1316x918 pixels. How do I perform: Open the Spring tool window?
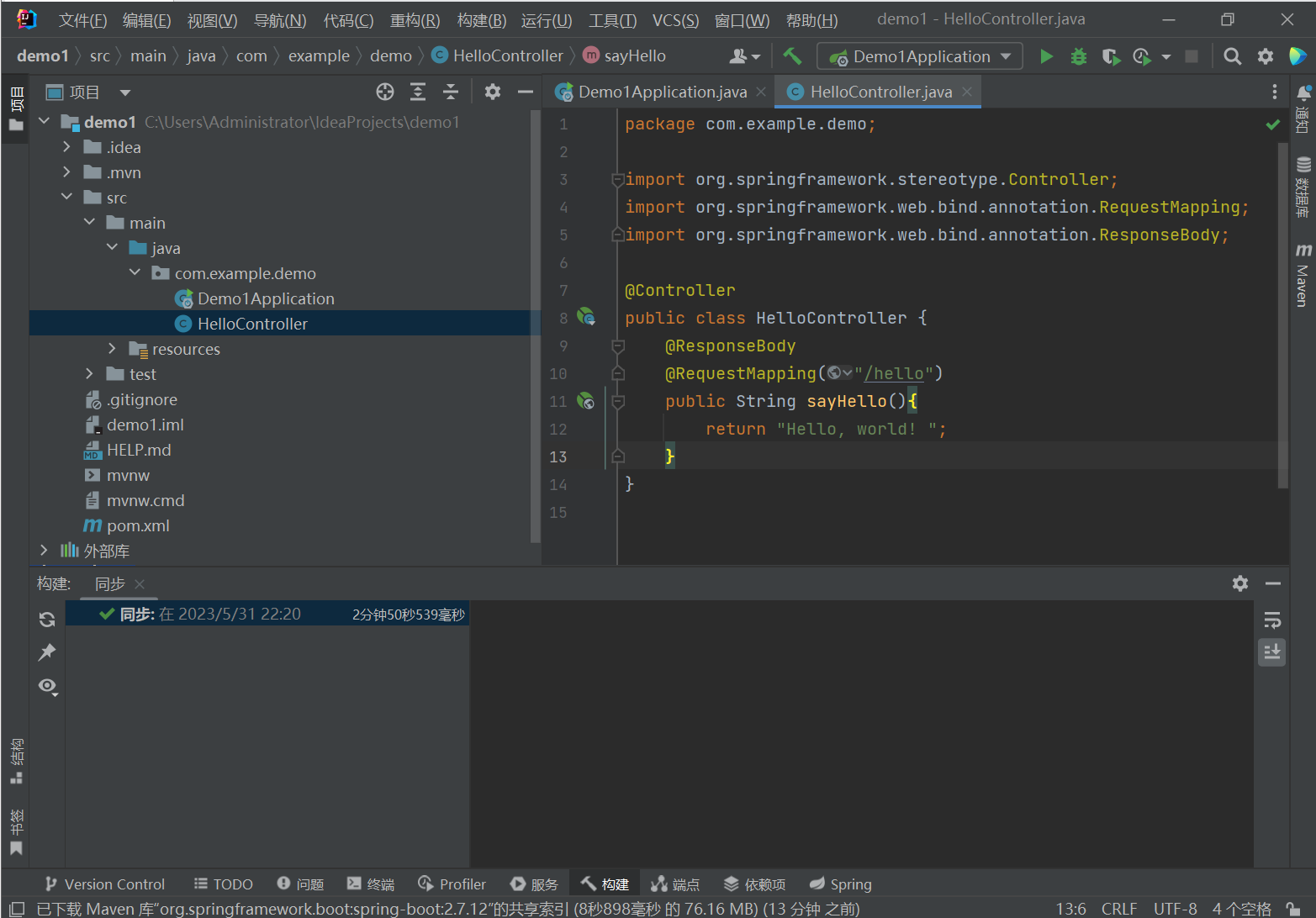tap(840, 884)
